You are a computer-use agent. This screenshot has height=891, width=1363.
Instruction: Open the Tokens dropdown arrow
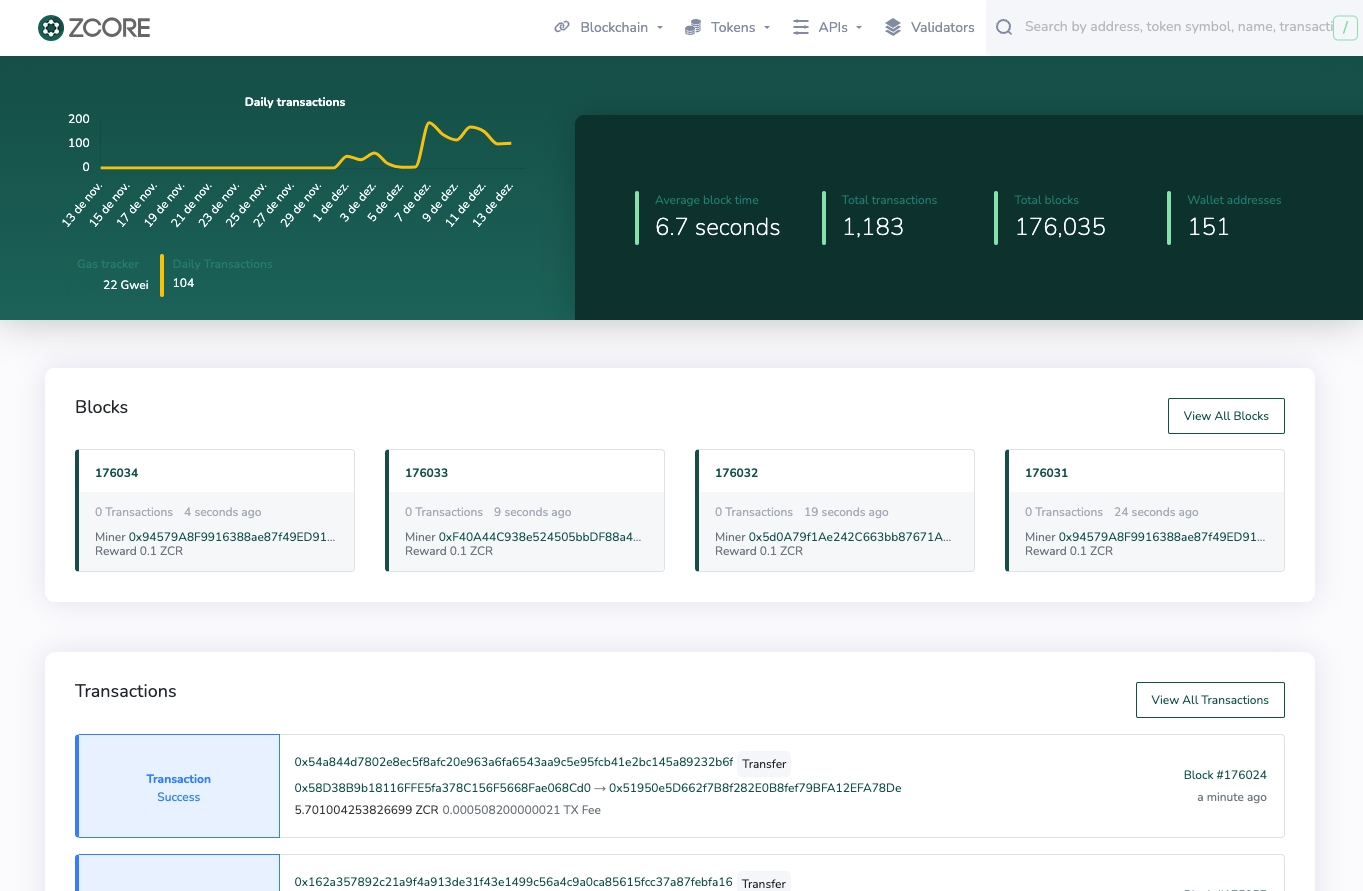pyautogui.click(x=767, y=28)
